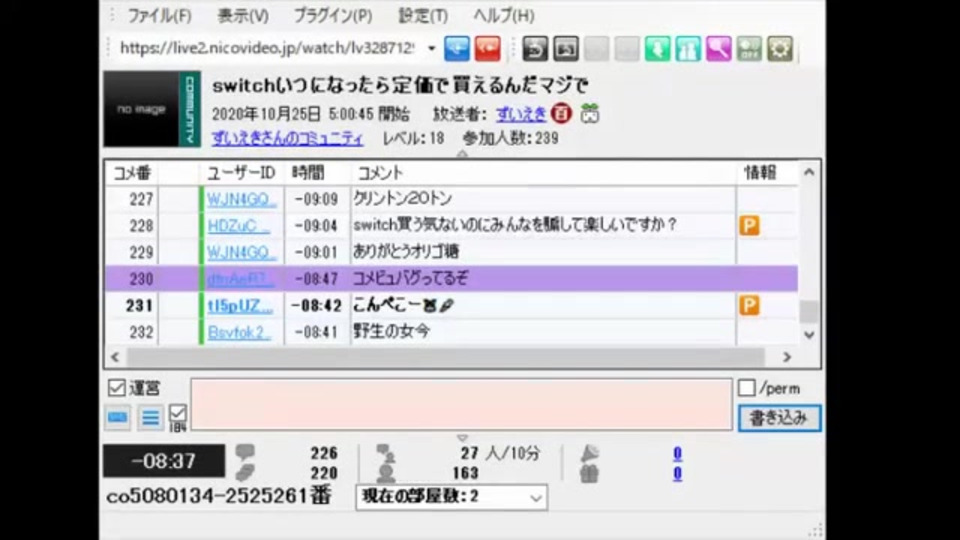Click the dark forward-screen toolbar icon
The width and height of the screenshot is (960, 540).
click(566, 49)
